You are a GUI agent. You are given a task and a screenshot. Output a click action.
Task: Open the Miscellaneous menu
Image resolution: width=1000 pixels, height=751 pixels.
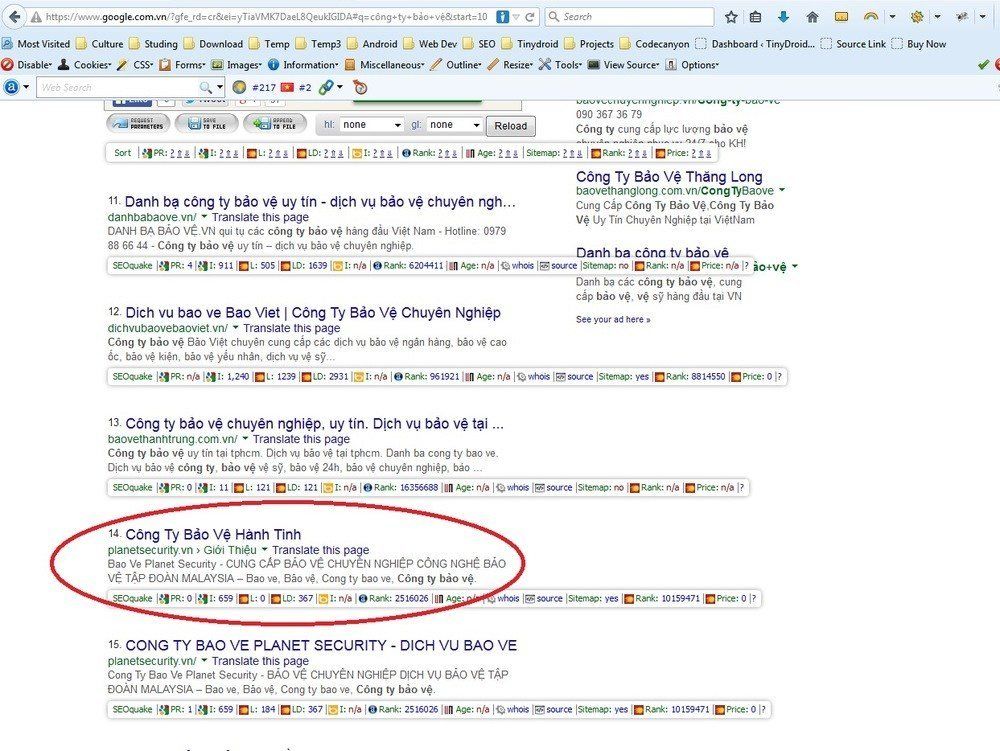[385, 64]
